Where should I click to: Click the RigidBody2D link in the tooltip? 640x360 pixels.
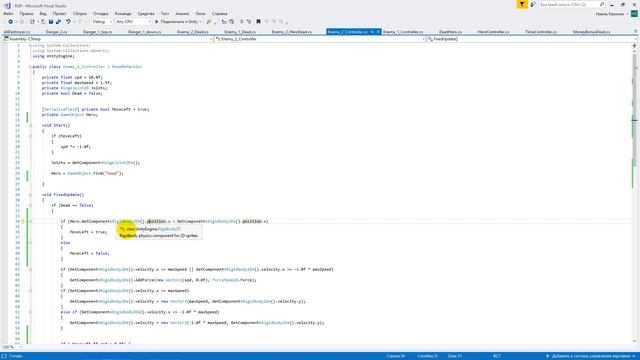coord(169,229)
